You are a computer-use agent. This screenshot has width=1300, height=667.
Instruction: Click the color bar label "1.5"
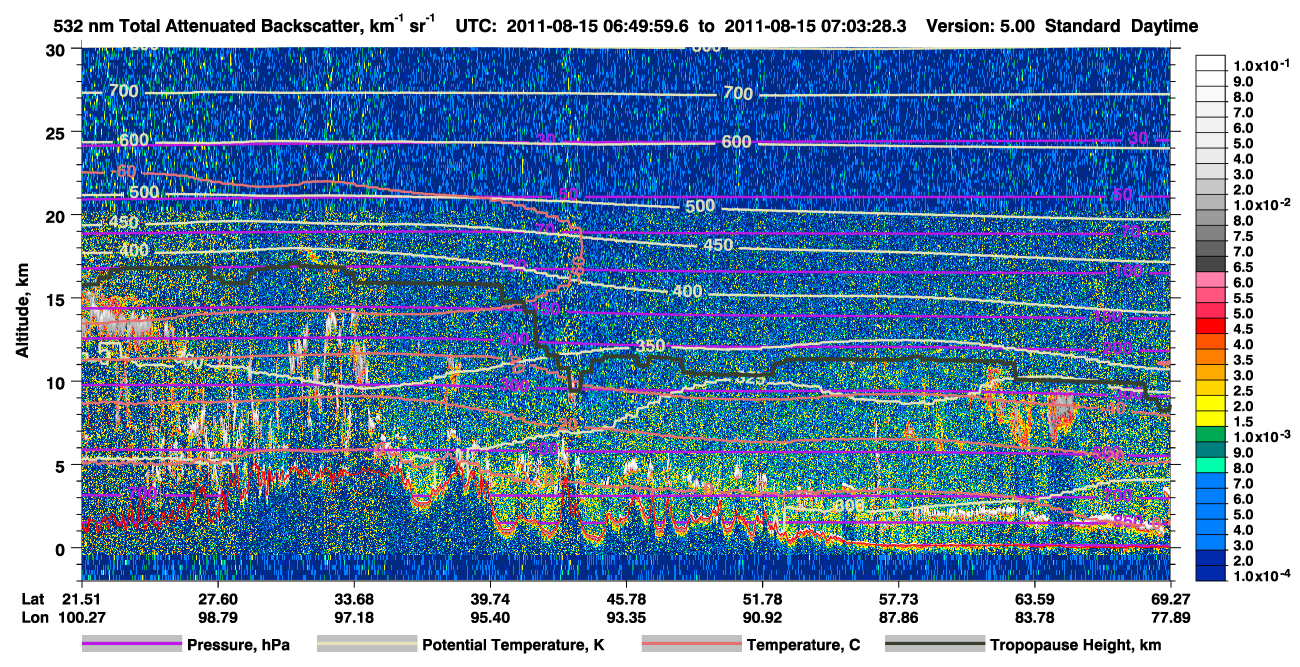tap(1243, 421)
